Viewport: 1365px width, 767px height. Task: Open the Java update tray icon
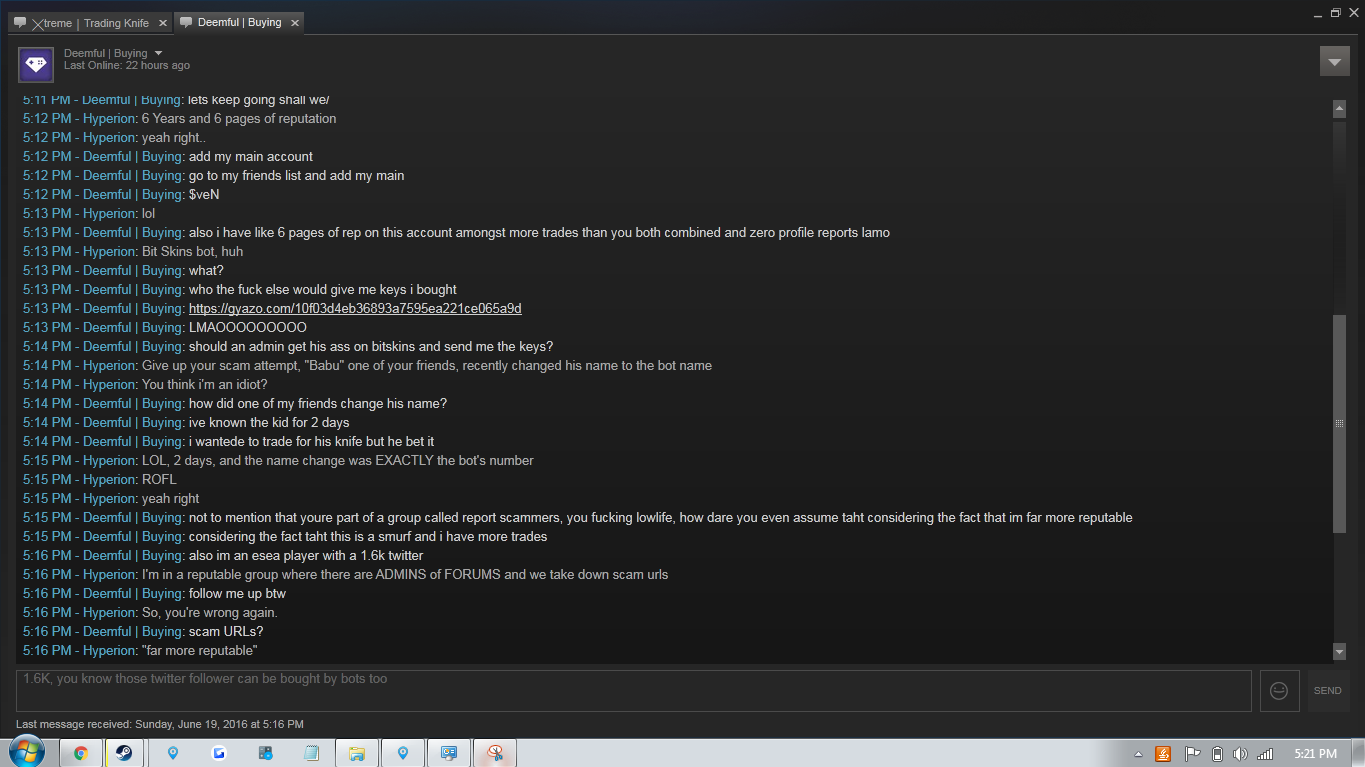(x=1164, y=754)
